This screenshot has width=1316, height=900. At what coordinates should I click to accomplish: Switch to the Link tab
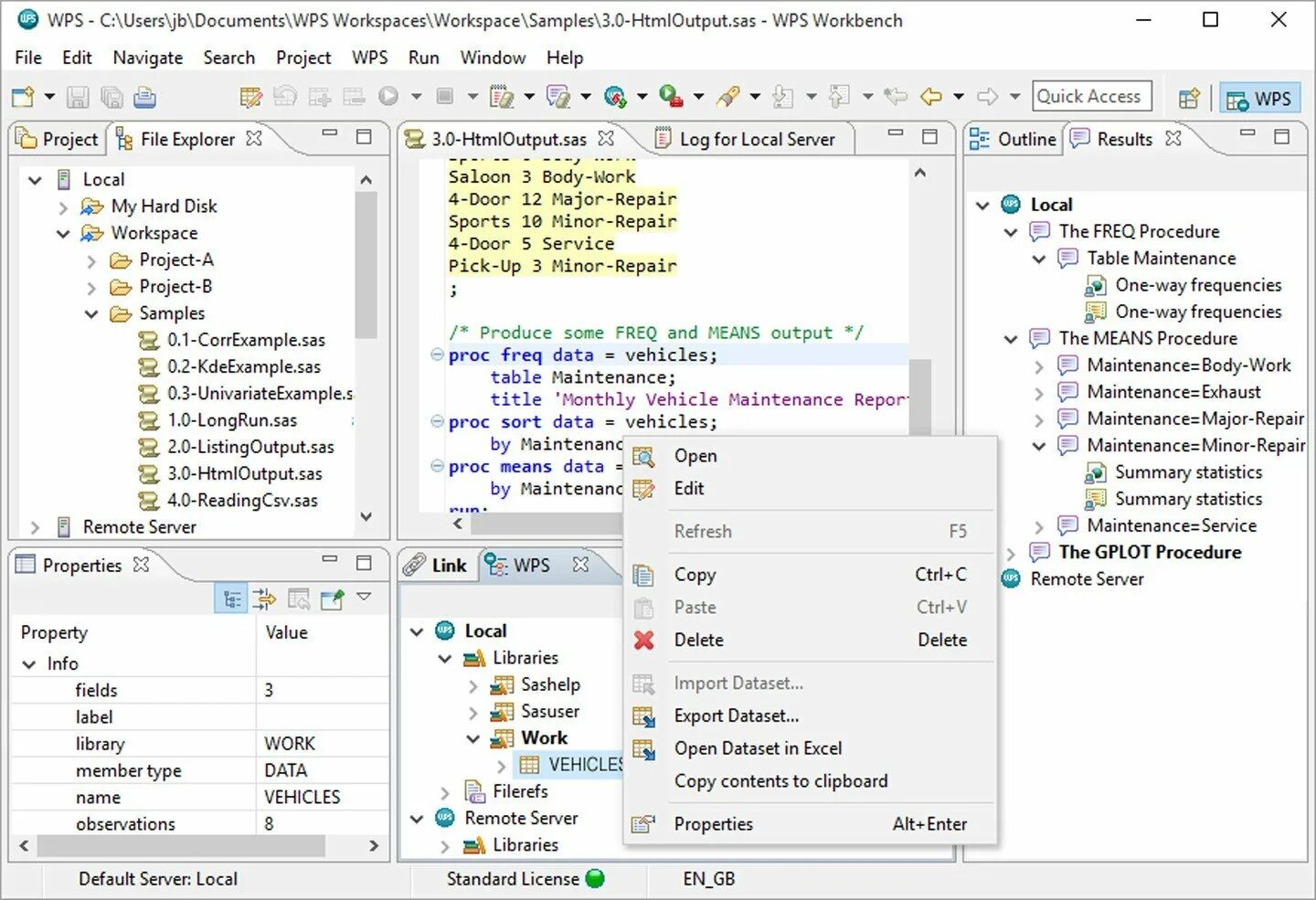437,566
